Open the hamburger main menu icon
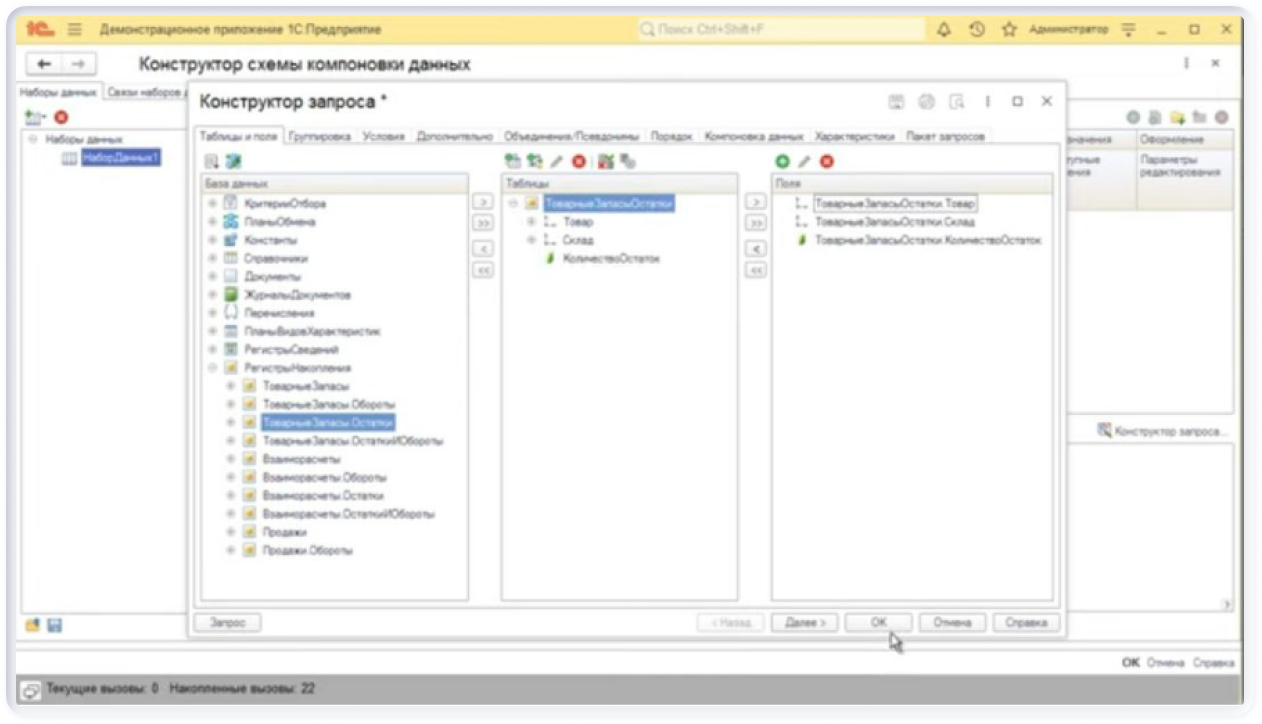The width and height of the screenshot is (1262, 724). click(x=74, y=30)
